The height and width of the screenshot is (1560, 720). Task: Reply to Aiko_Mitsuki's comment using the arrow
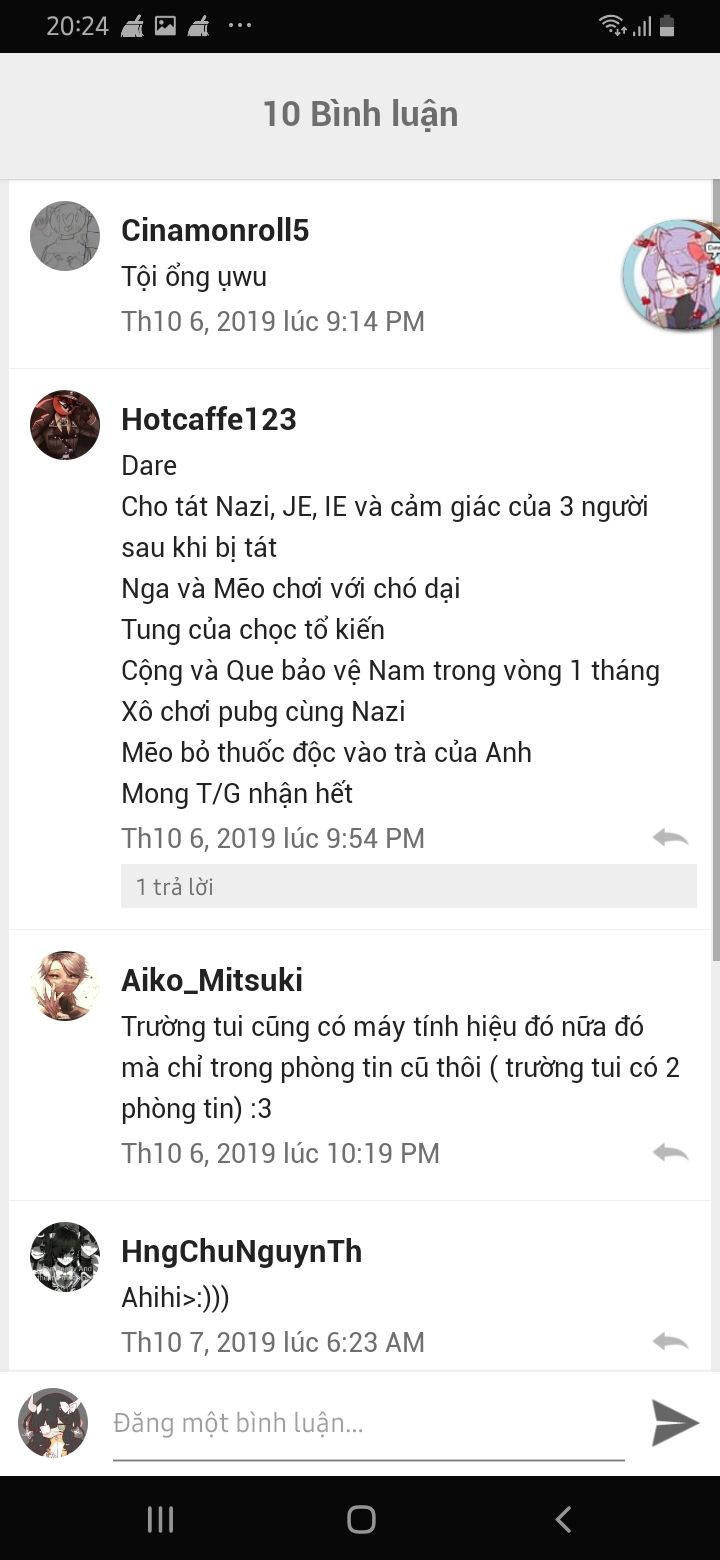tap(670, 1153)
